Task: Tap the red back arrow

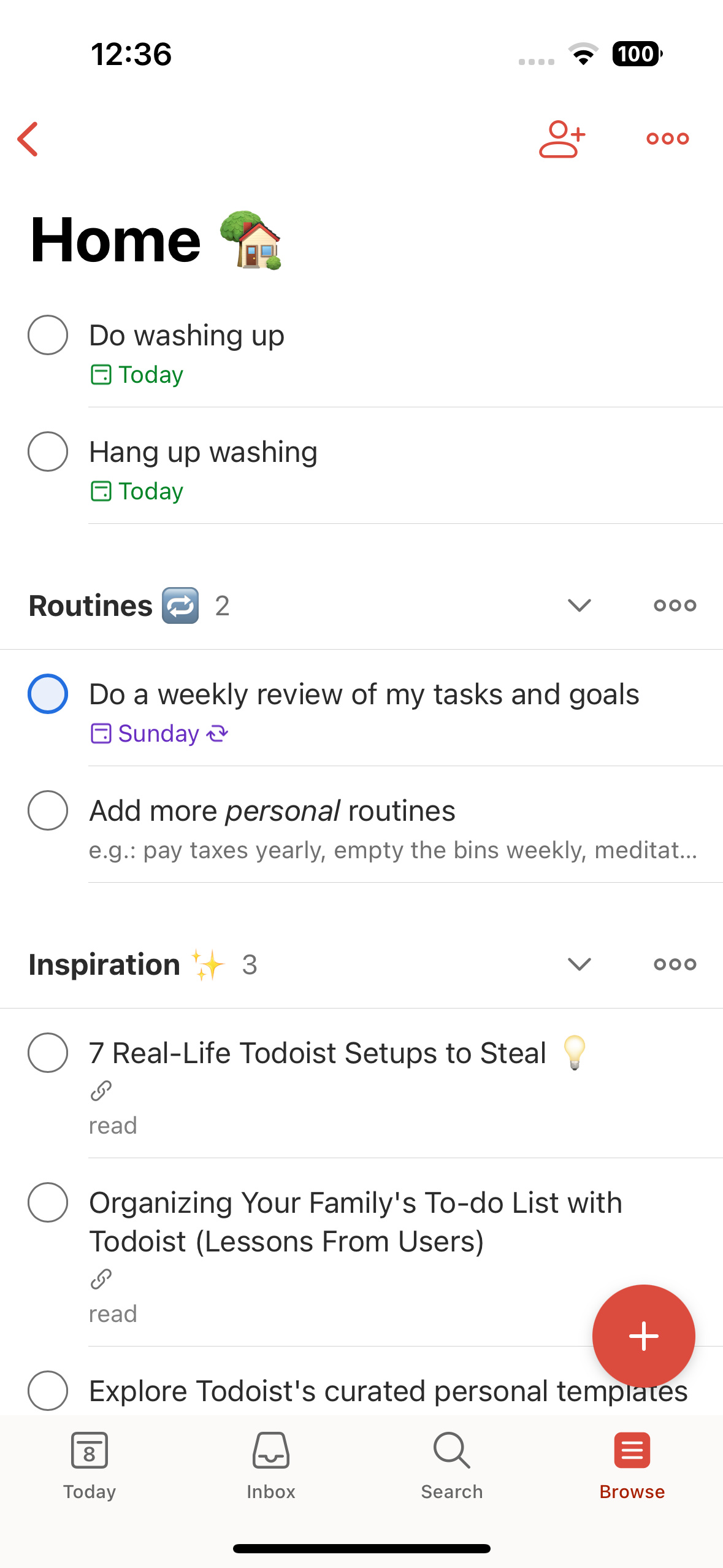Action: [28, 139]
